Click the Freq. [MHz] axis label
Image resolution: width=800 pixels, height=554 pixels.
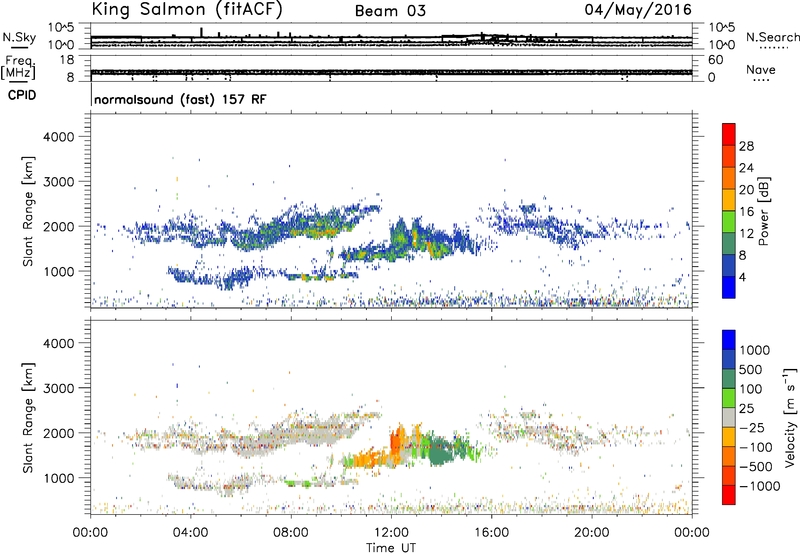(x=19, y=67)
